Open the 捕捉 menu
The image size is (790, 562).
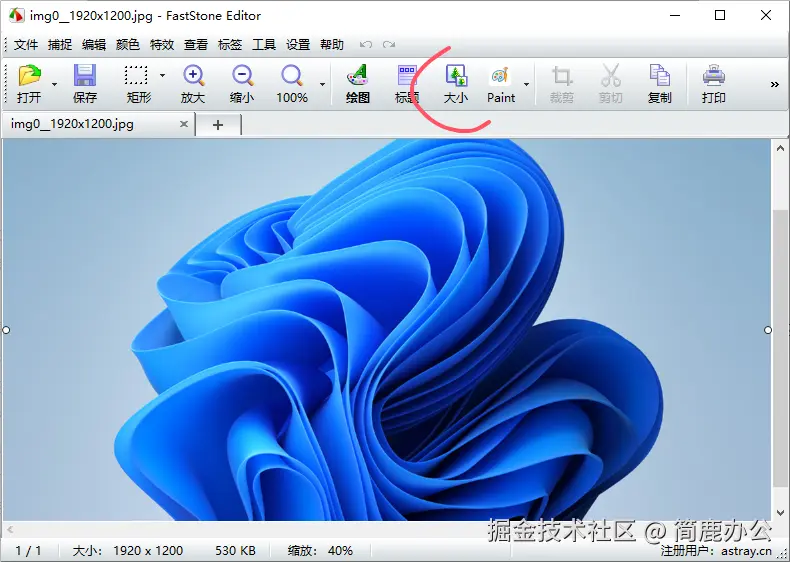coord(60,44)
